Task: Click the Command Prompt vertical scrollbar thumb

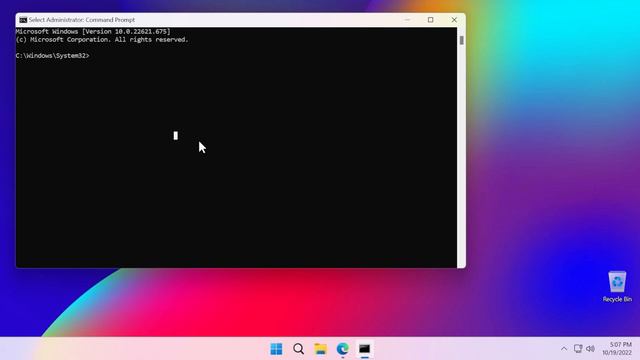Action: (x=462, y=40)
